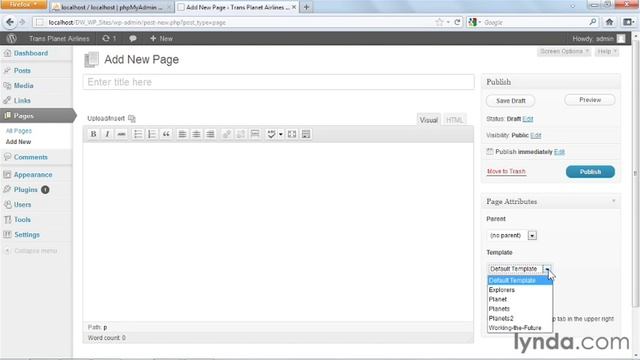Open Appearance in sidebar
640x360 pixels.
click(33, 175)
